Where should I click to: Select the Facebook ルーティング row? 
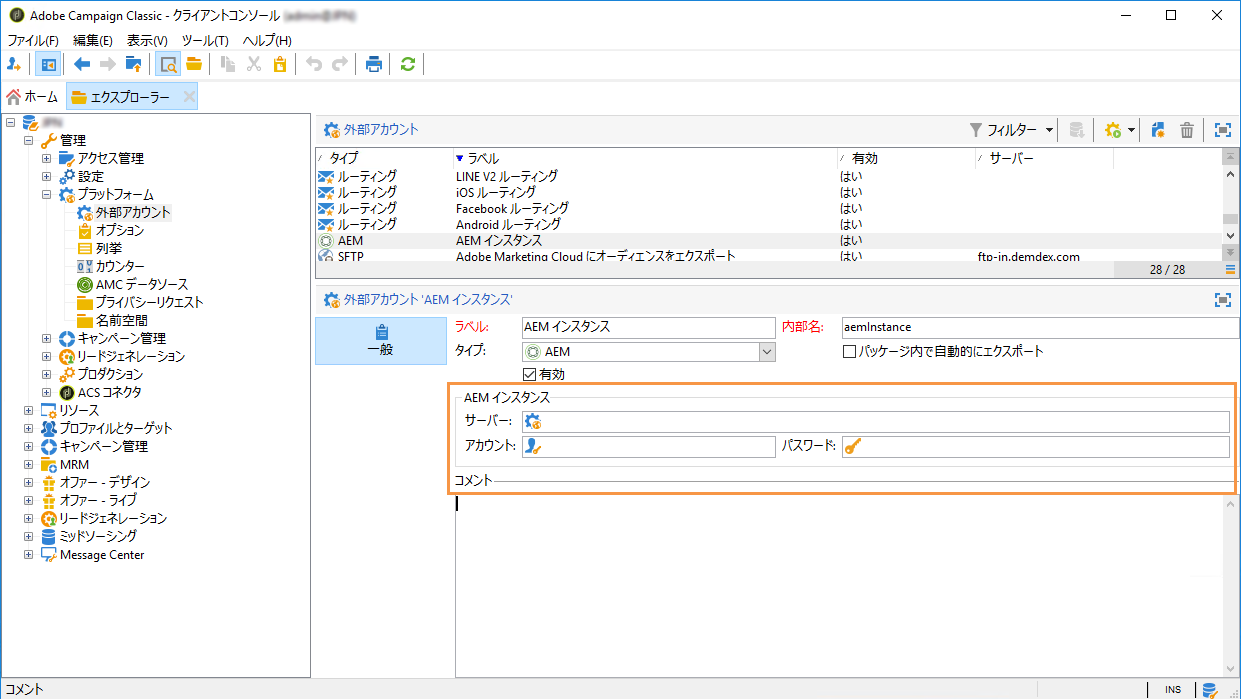768,208
